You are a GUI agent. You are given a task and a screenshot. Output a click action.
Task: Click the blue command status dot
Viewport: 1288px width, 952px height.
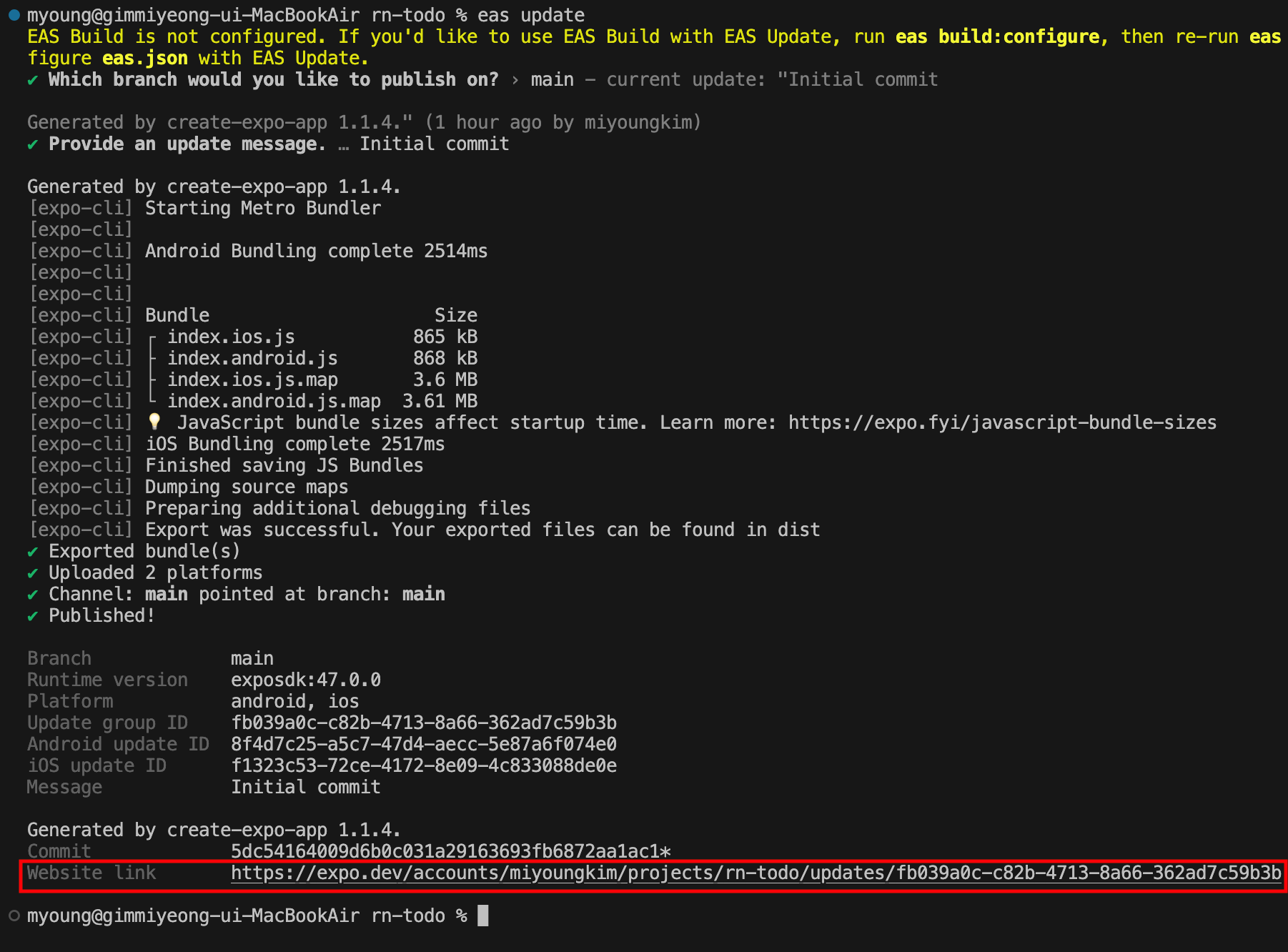pos(14,15)
